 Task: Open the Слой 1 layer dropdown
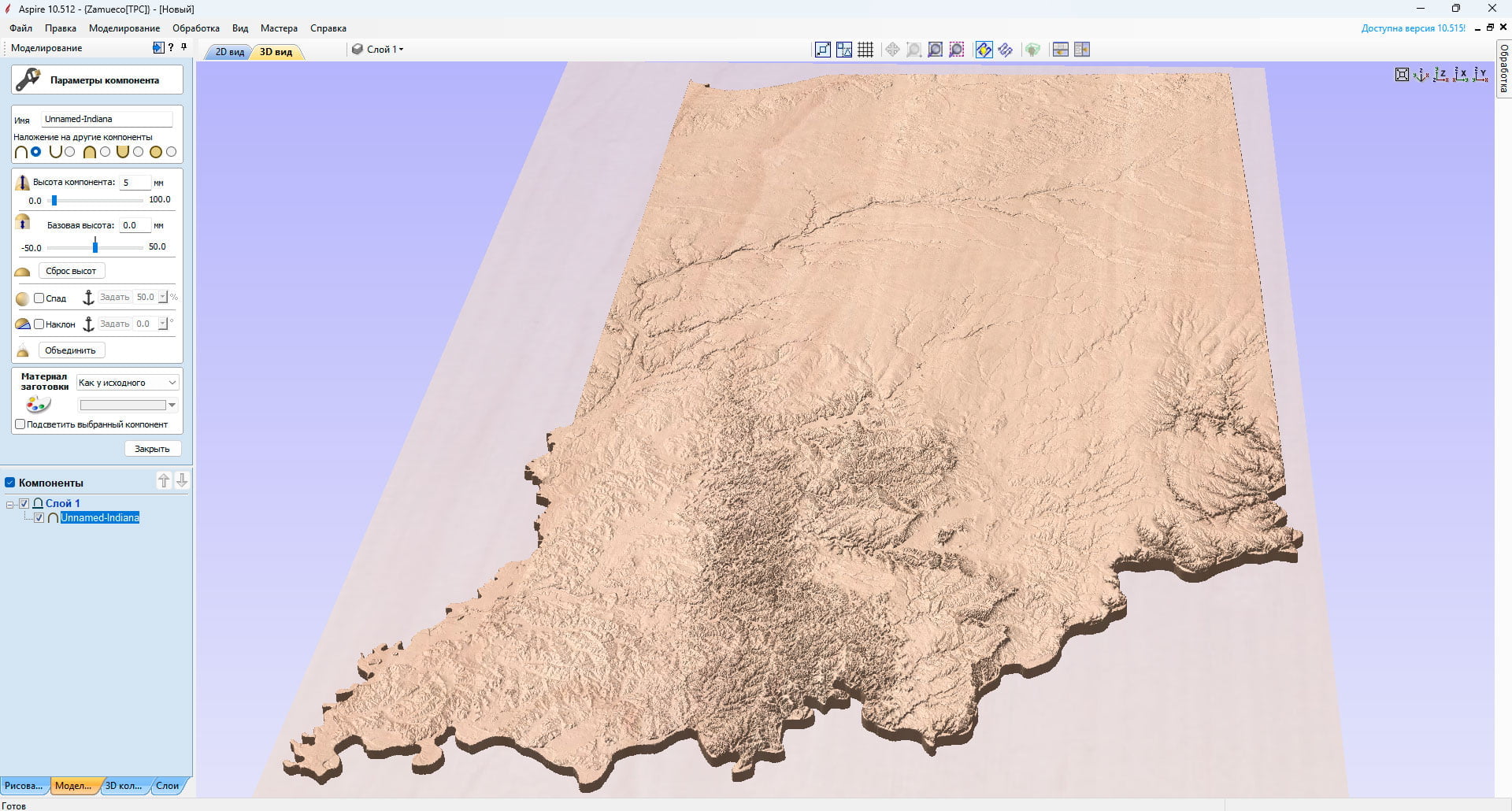pos(378,50)
